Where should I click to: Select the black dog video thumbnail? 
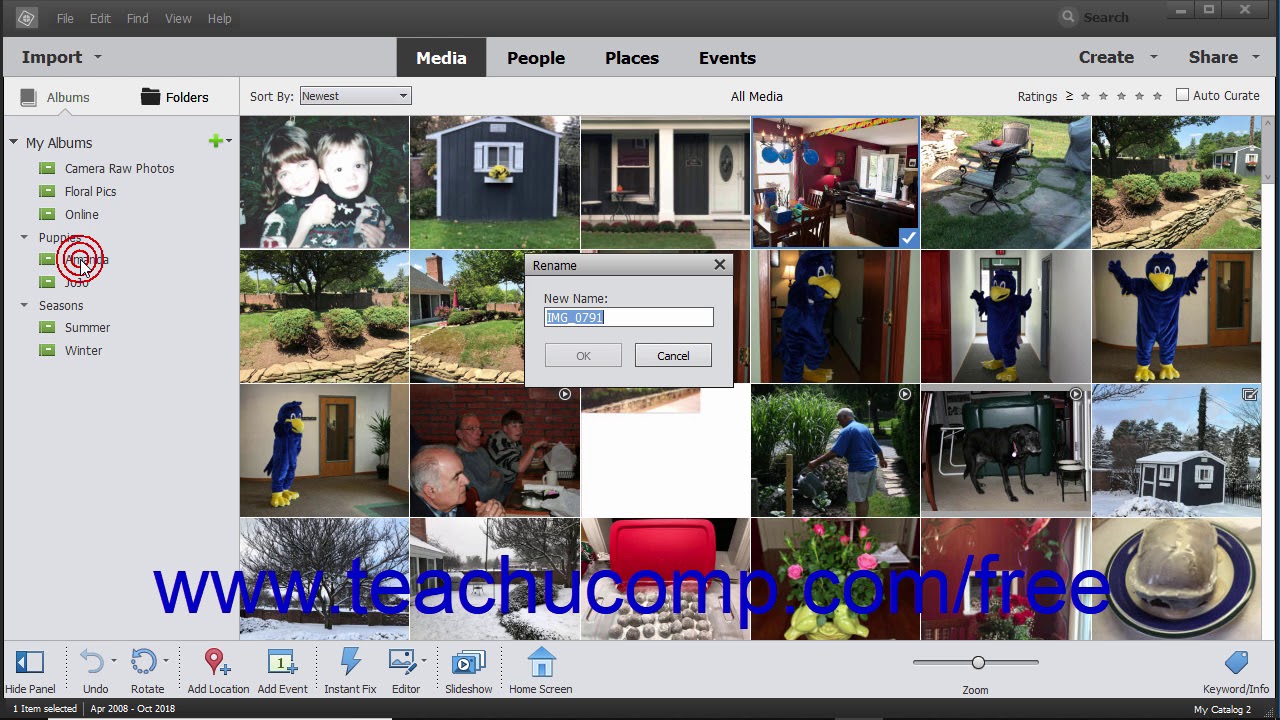coord(1006,450)
